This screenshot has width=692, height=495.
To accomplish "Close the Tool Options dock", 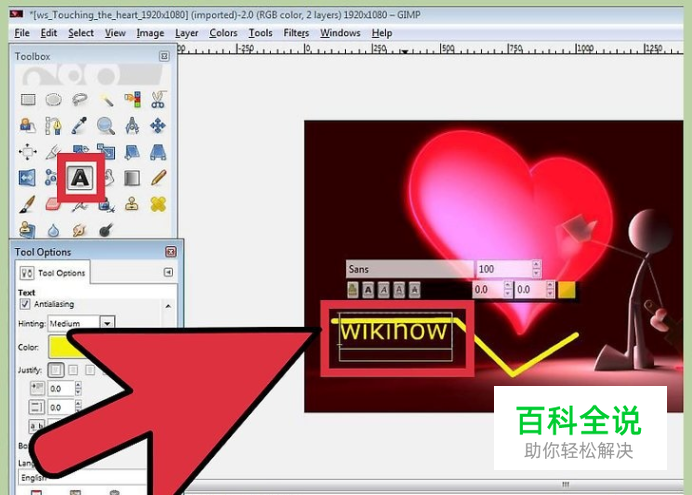I will (170, 251).
